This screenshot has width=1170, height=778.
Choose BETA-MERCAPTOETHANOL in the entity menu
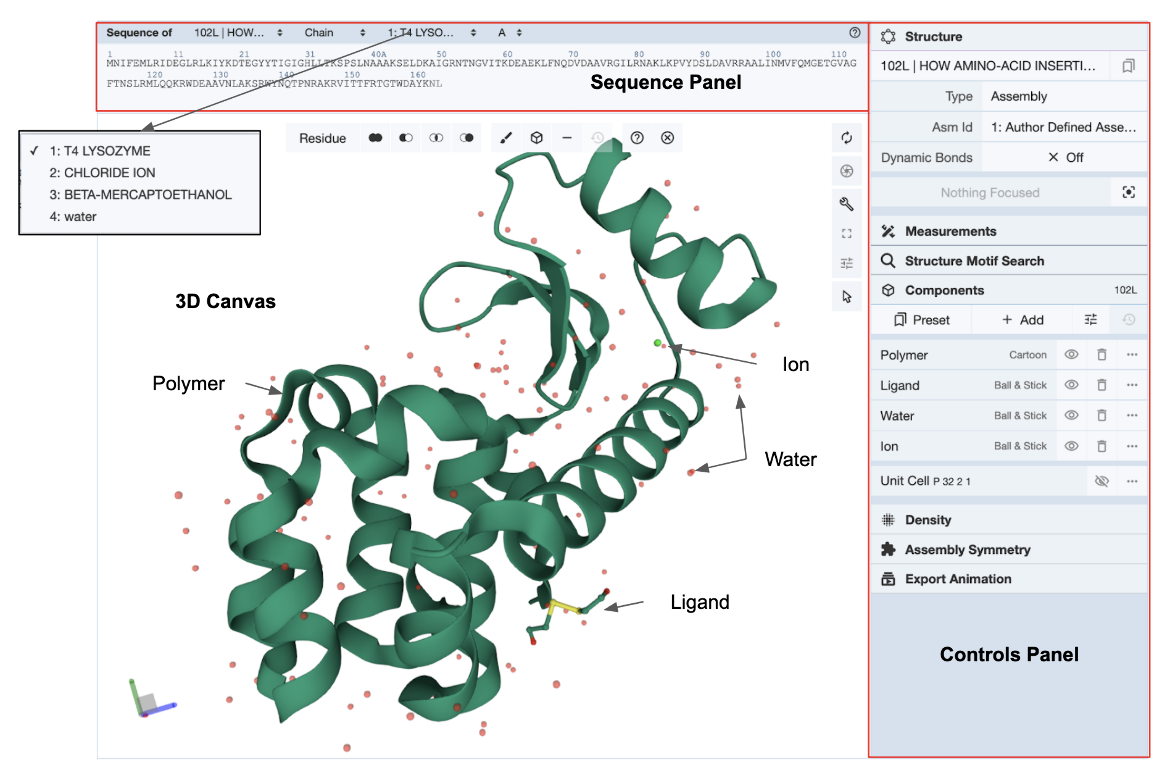(x=140, y=194)
